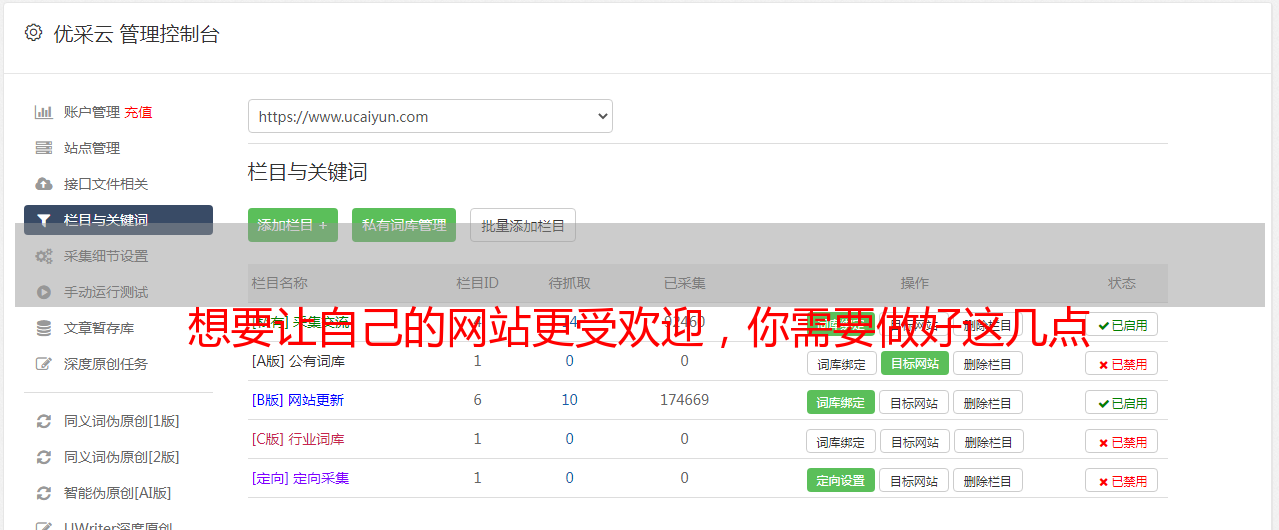Click the 栏目与关键词 page heading
The image size is (1279, 530).
pyautogui.click(x=308, y=172)
